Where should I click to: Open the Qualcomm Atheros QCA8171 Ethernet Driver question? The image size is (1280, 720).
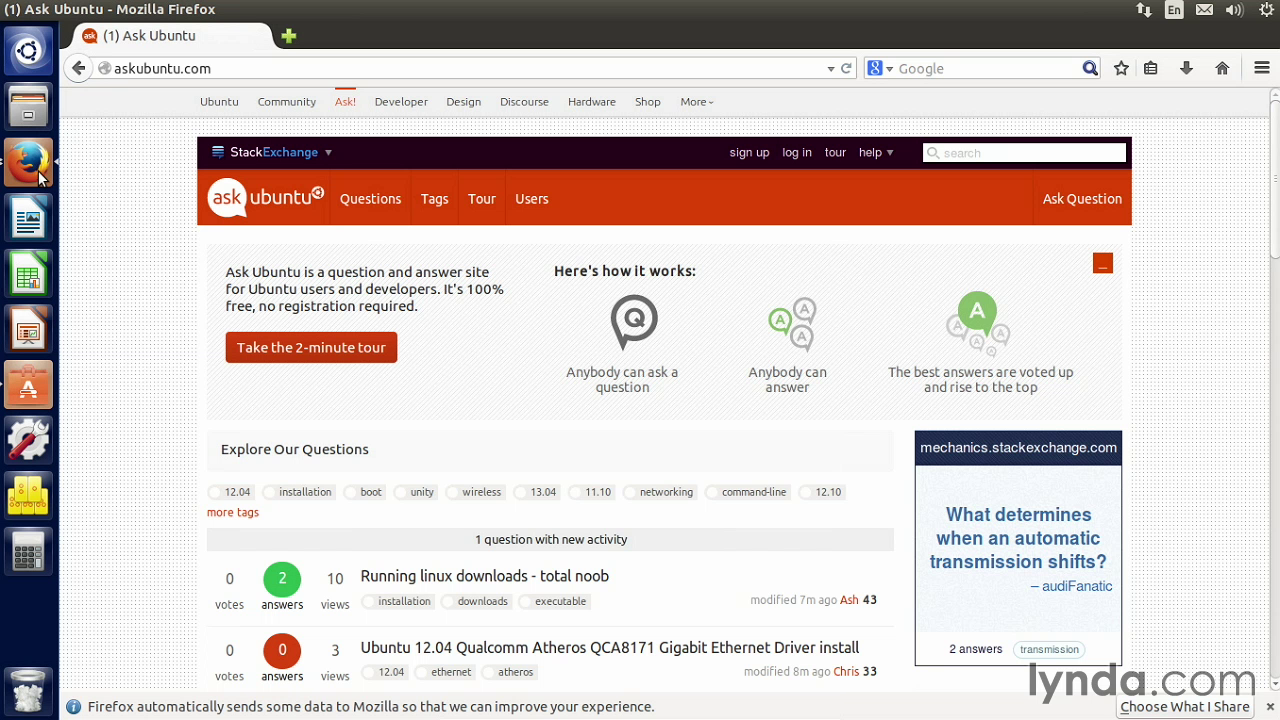[610, 648]
